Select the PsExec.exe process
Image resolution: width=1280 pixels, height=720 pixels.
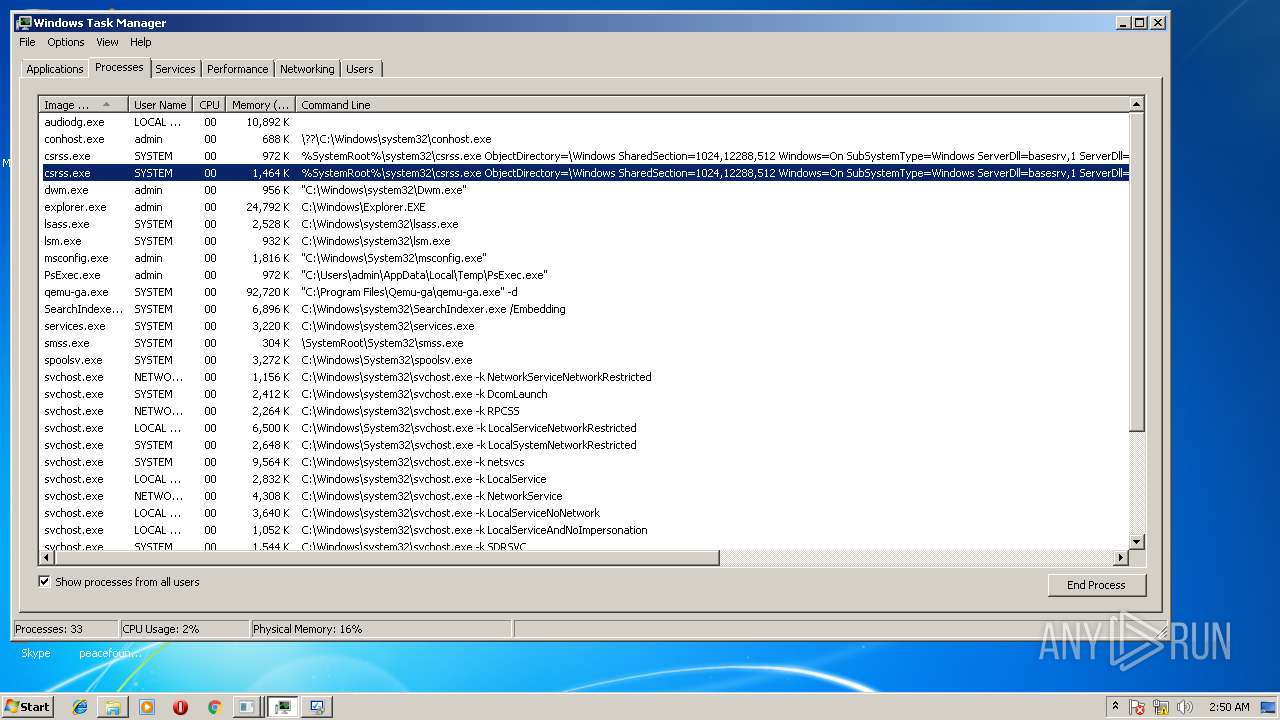click(x=584, y=275)
